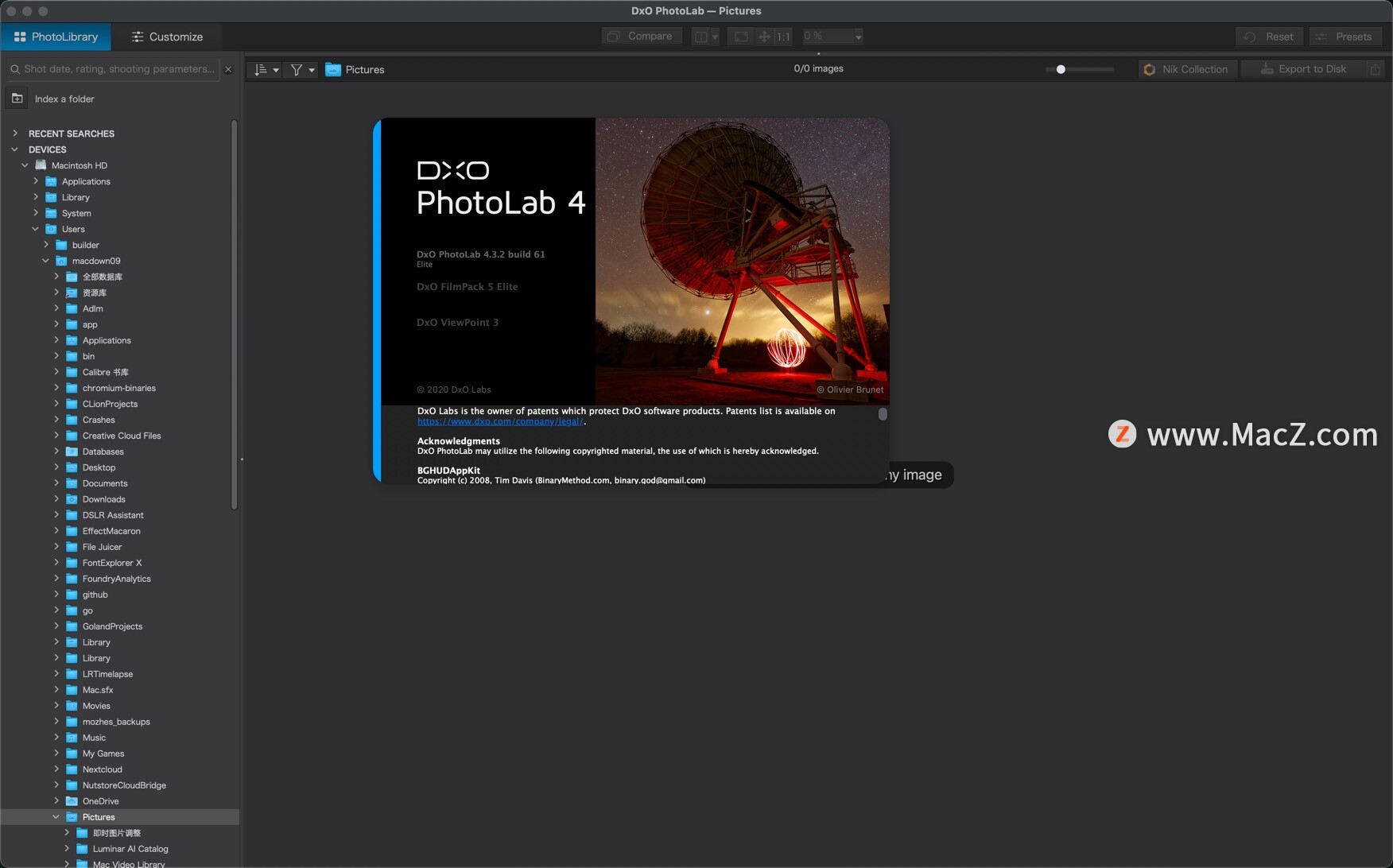Select the top-level Applications folder under Macintosh HD
The height and width of the screenshot is (868, 1393).
coord(86,181)
